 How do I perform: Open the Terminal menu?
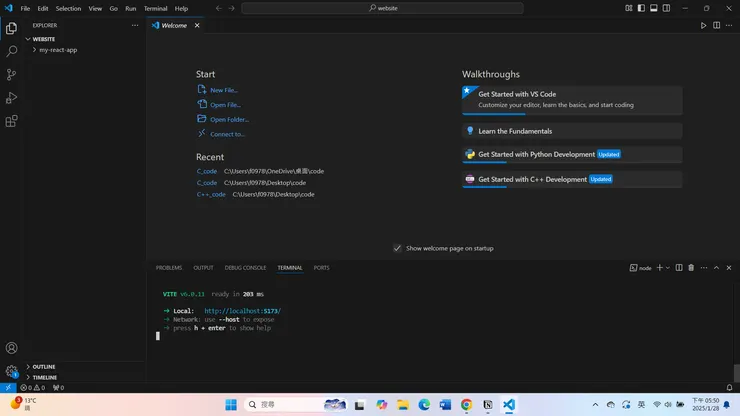(155, 8)
